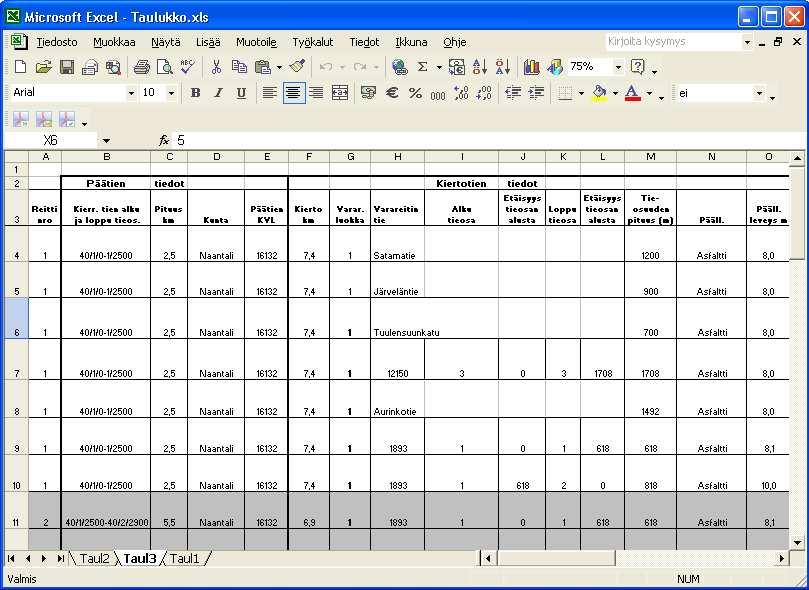Click the horizontal scrollbar thumb
Screen dimensions: 809x590
click(x=556, y=559)
